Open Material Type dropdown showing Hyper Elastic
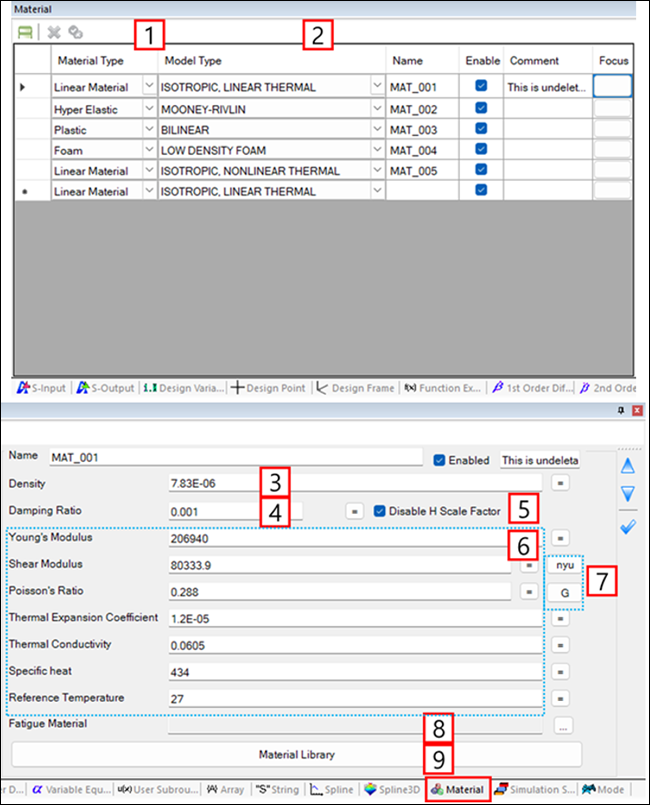Screen dimensions: 650x805 [149, 108]
